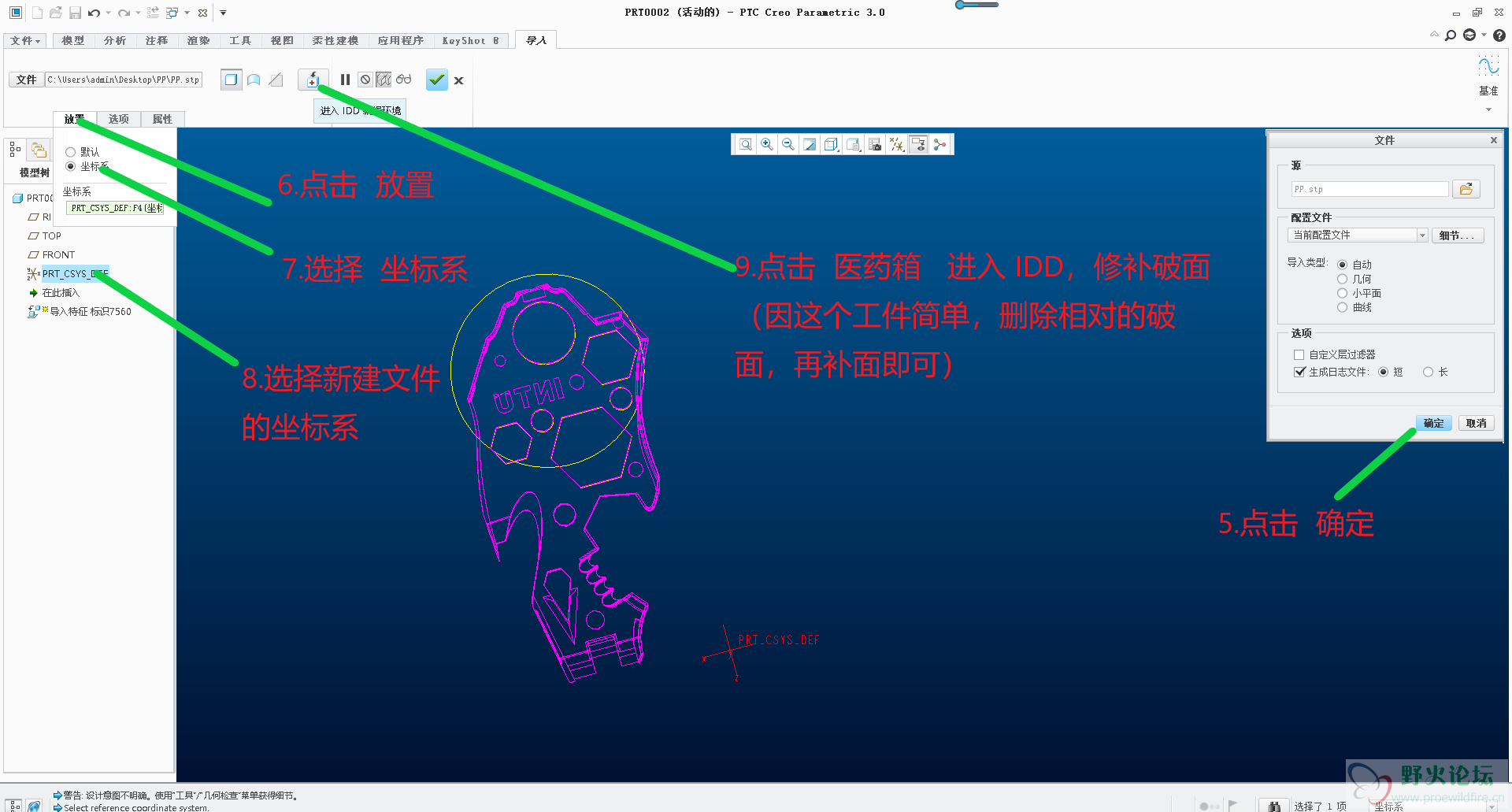Open the Datum Display Filters icon
The height and width of the screenshot is (812, 1512).
point(896,144)
